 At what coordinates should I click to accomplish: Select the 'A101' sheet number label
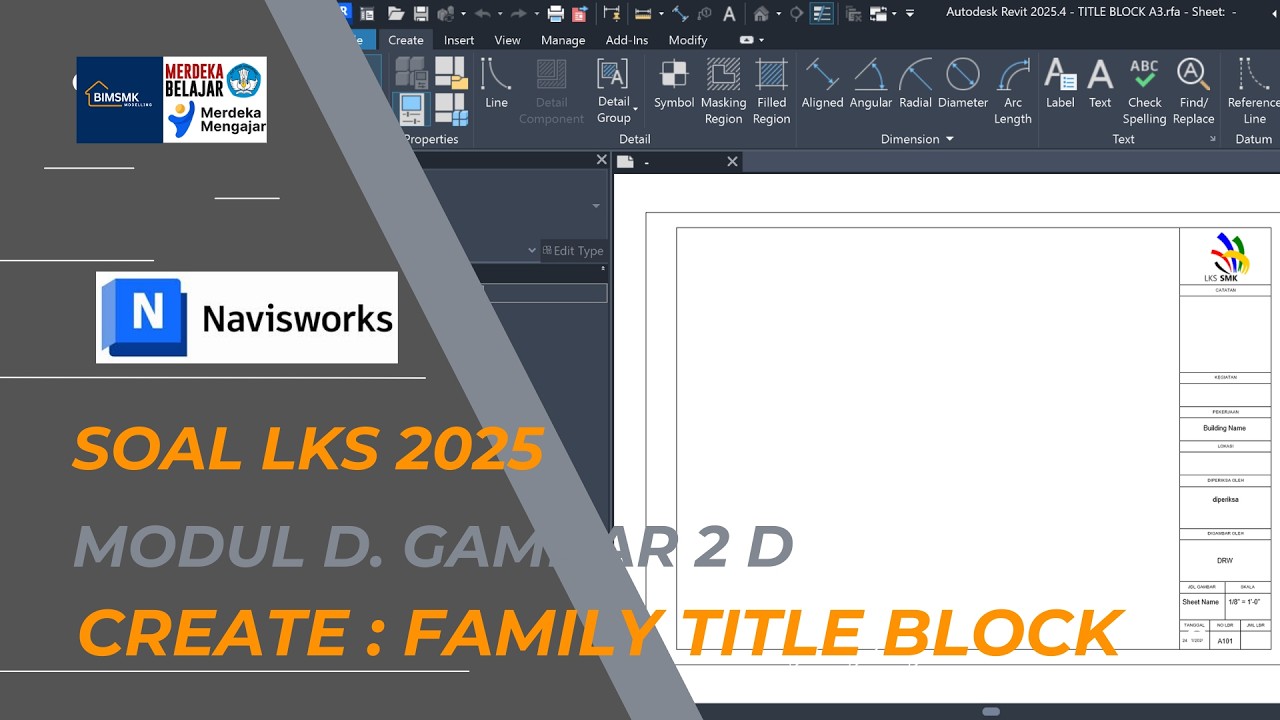[1226, 641]
